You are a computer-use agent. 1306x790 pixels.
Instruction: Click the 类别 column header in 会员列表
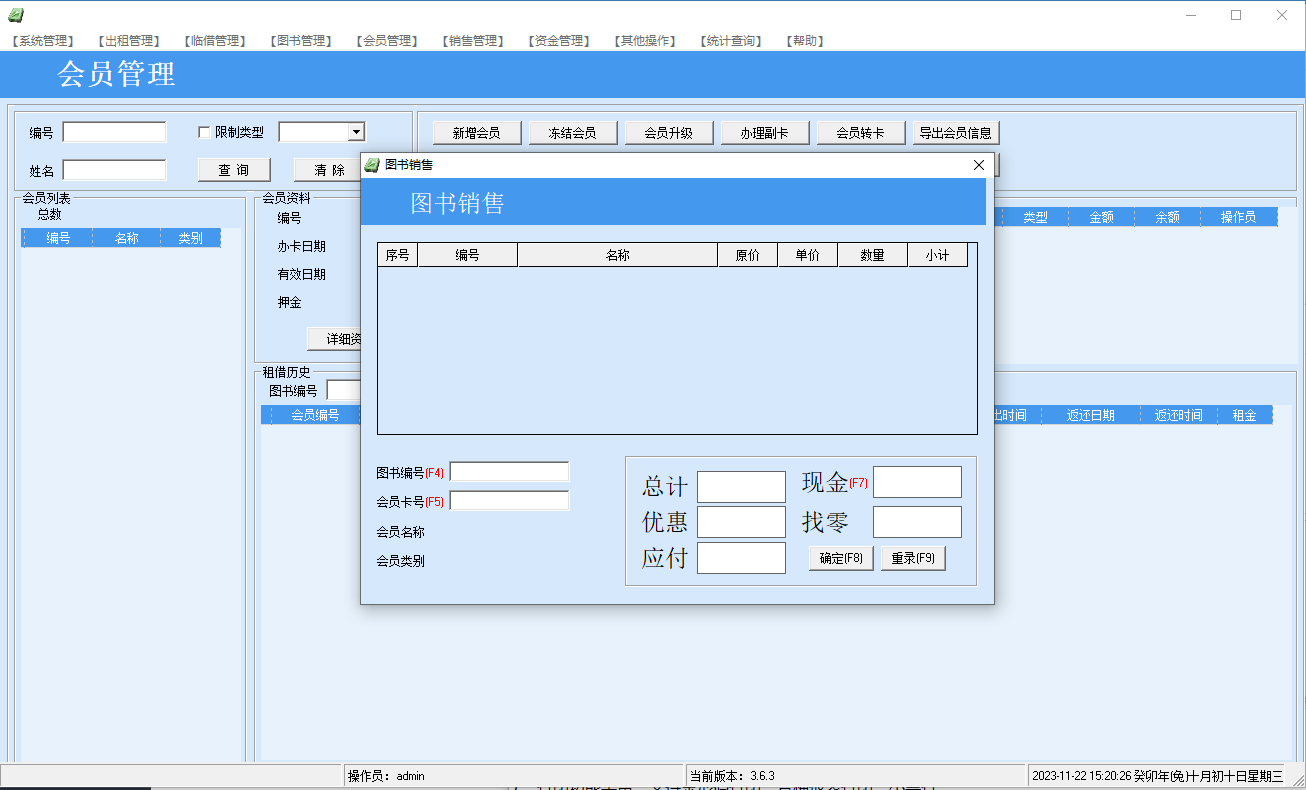pyautogui.click(x=190, y=238)
